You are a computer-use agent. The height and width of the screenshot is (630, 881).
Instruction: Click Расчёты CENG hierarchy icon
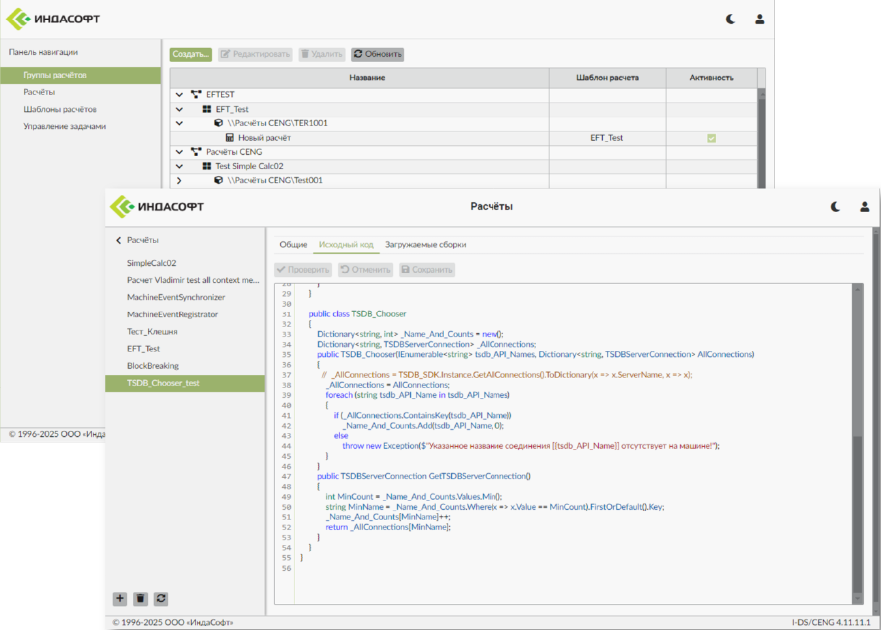tap(196, 152)
